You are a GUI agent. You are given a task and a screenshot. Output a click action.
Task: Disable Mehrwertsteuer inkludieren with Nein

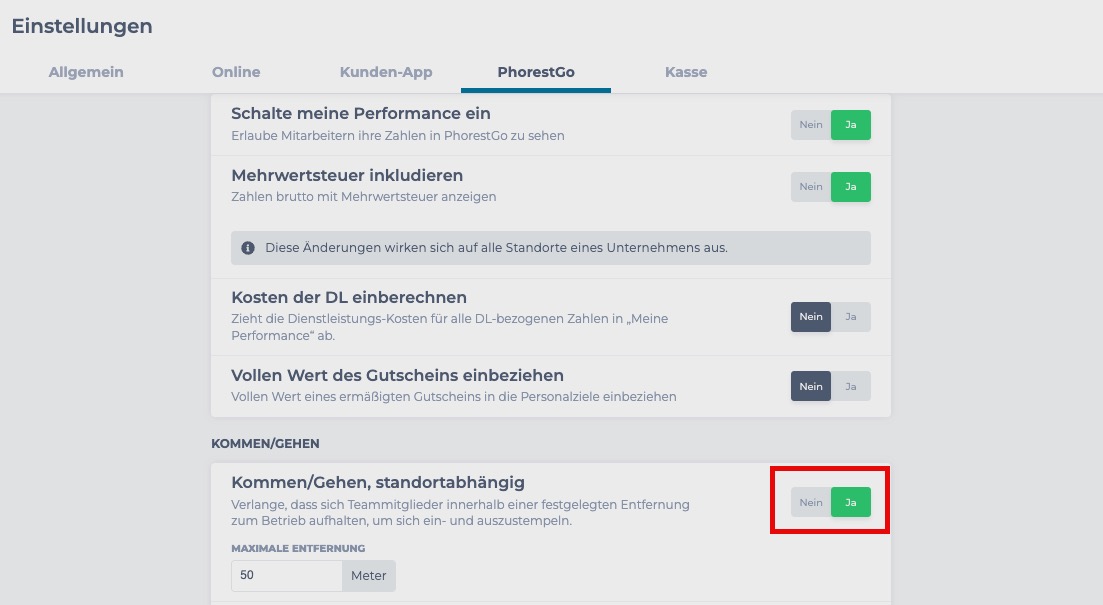(810, 186)
